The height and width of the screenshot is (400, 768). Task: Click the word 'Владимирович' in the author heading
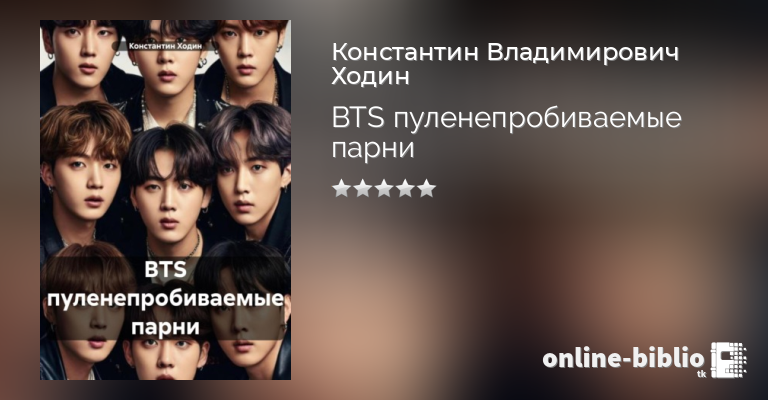coord(583,52)
